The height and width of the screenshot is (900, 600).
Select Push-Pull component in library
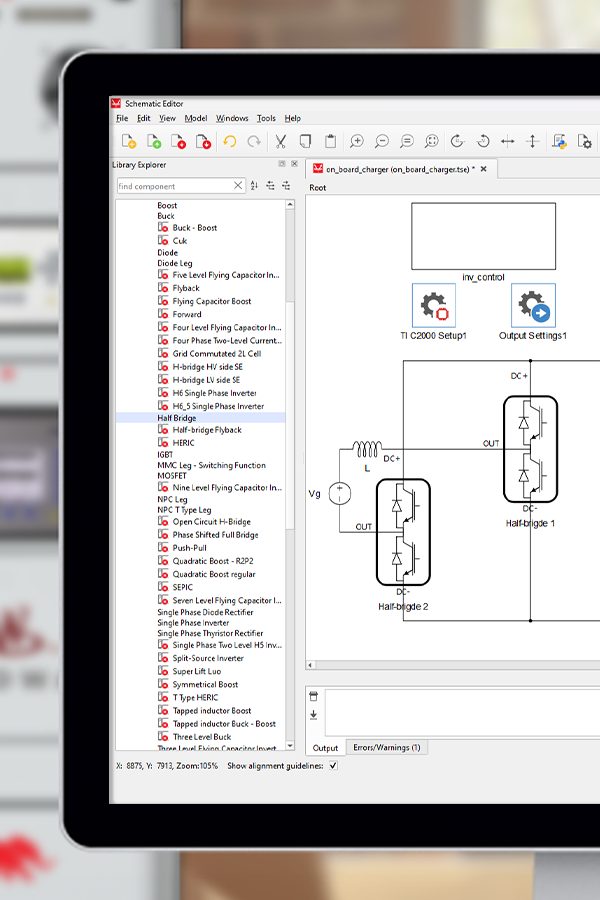coord(189,548)
